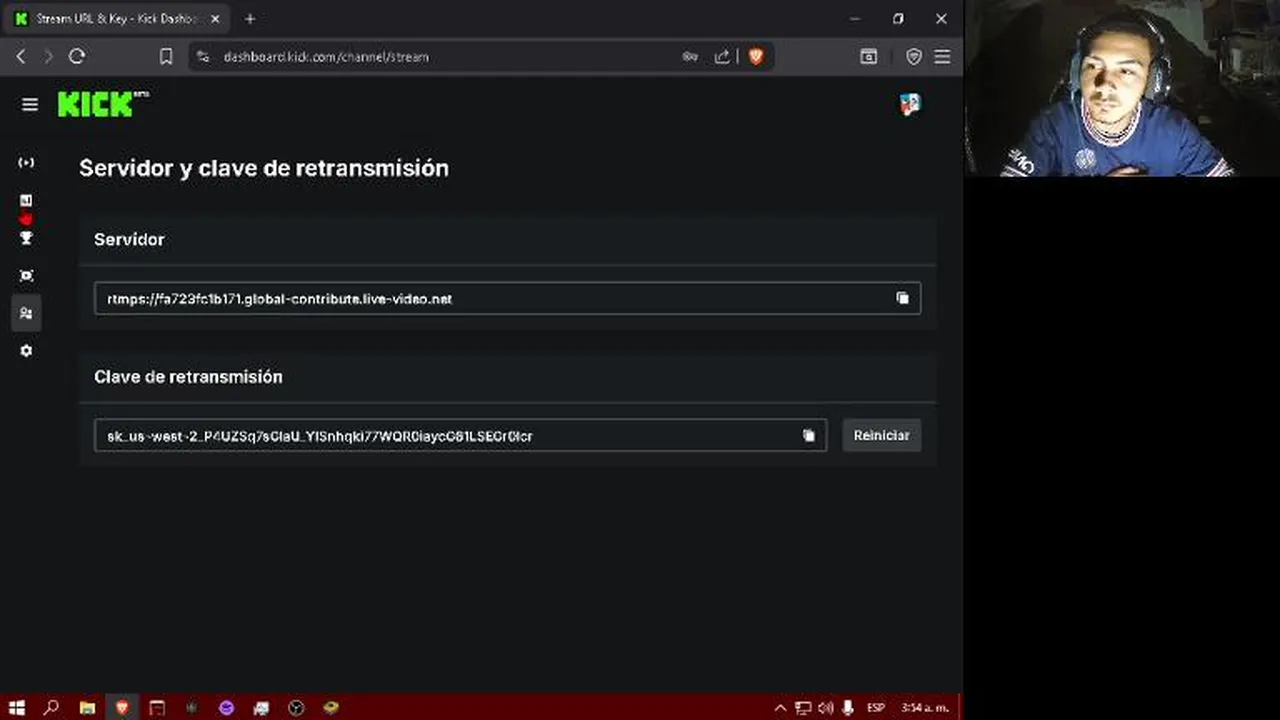1280x720 pixels.
Task: Open Brave Shields lion icon
Action: [756, 57]
